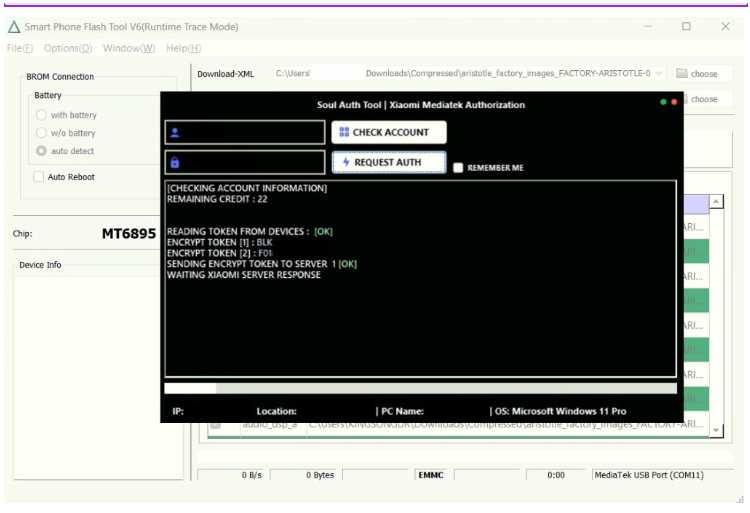
Task: Click 'SENDING ENCRYPT TOKEN TO SERVER' log line
Action: pyautogui.click(x=262, y=264)
